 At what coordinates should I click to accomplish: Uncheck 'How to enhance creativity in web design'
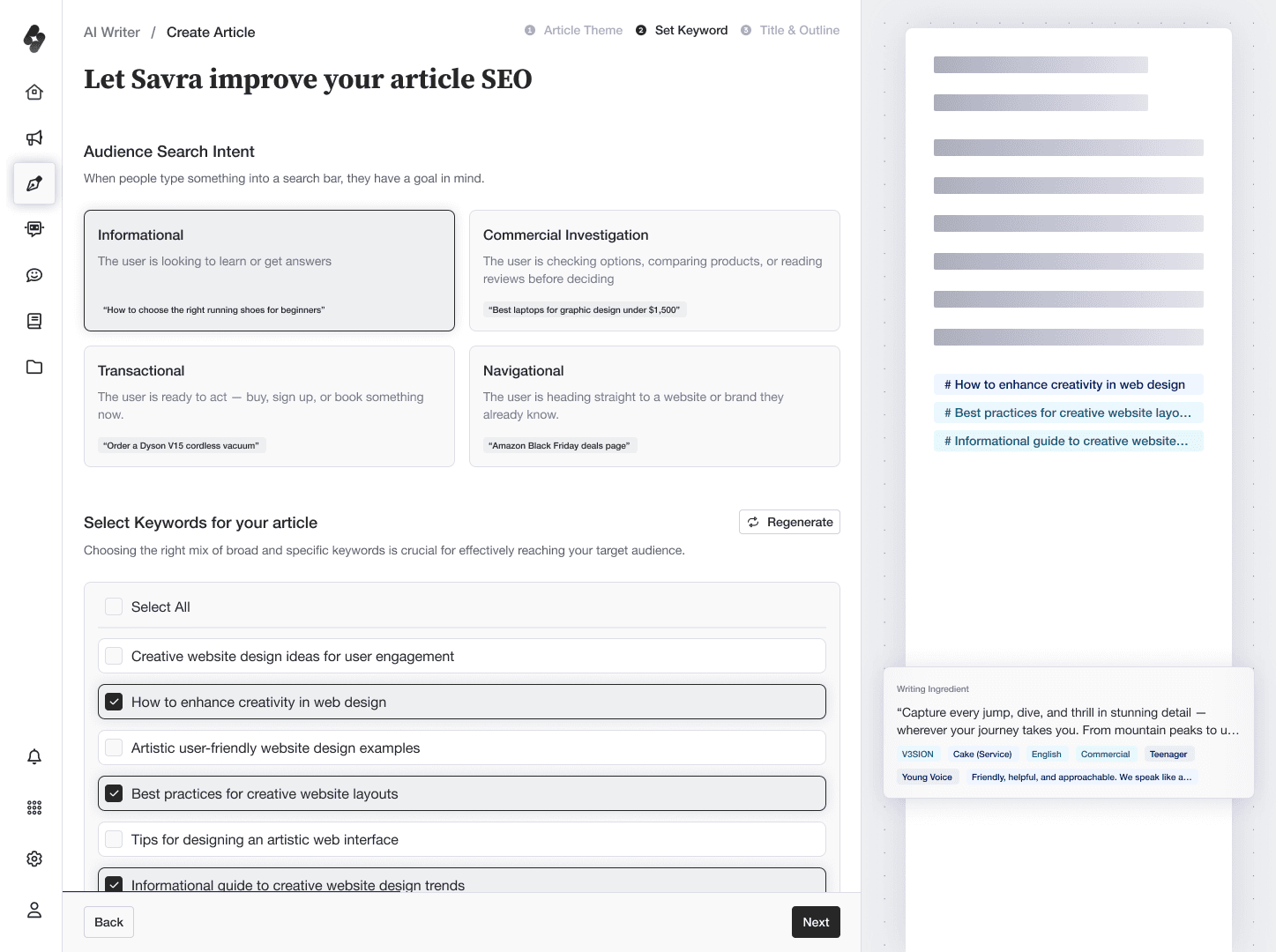click(114, 702)
